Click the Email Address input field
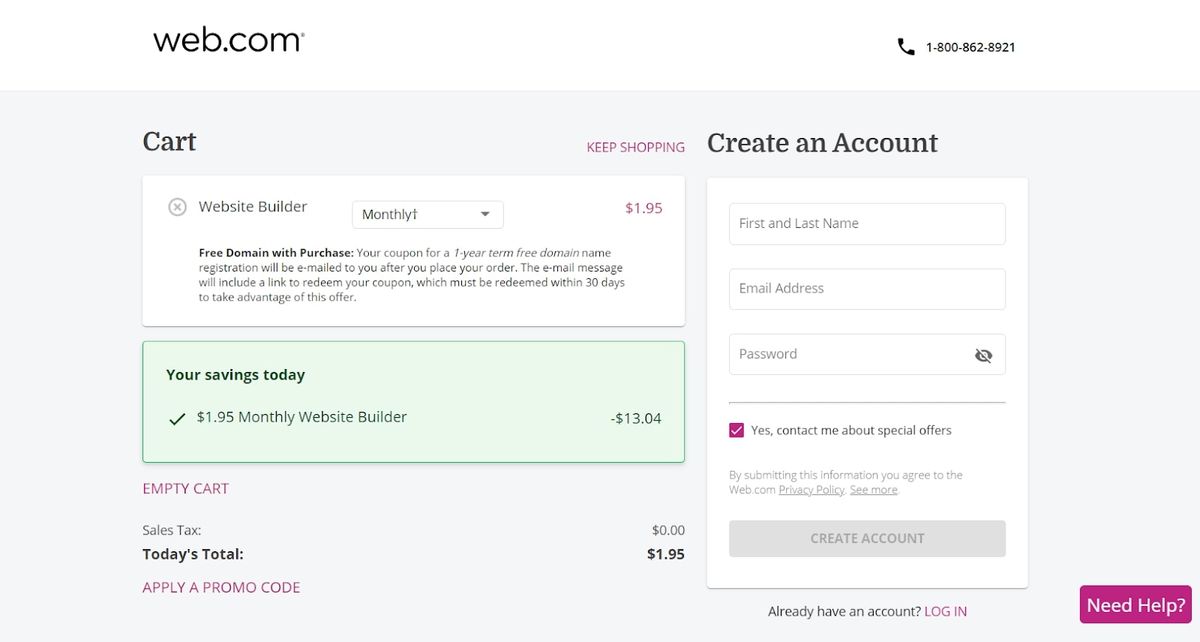The height and width of the screenshot is (642, 1200). point(866,288)
